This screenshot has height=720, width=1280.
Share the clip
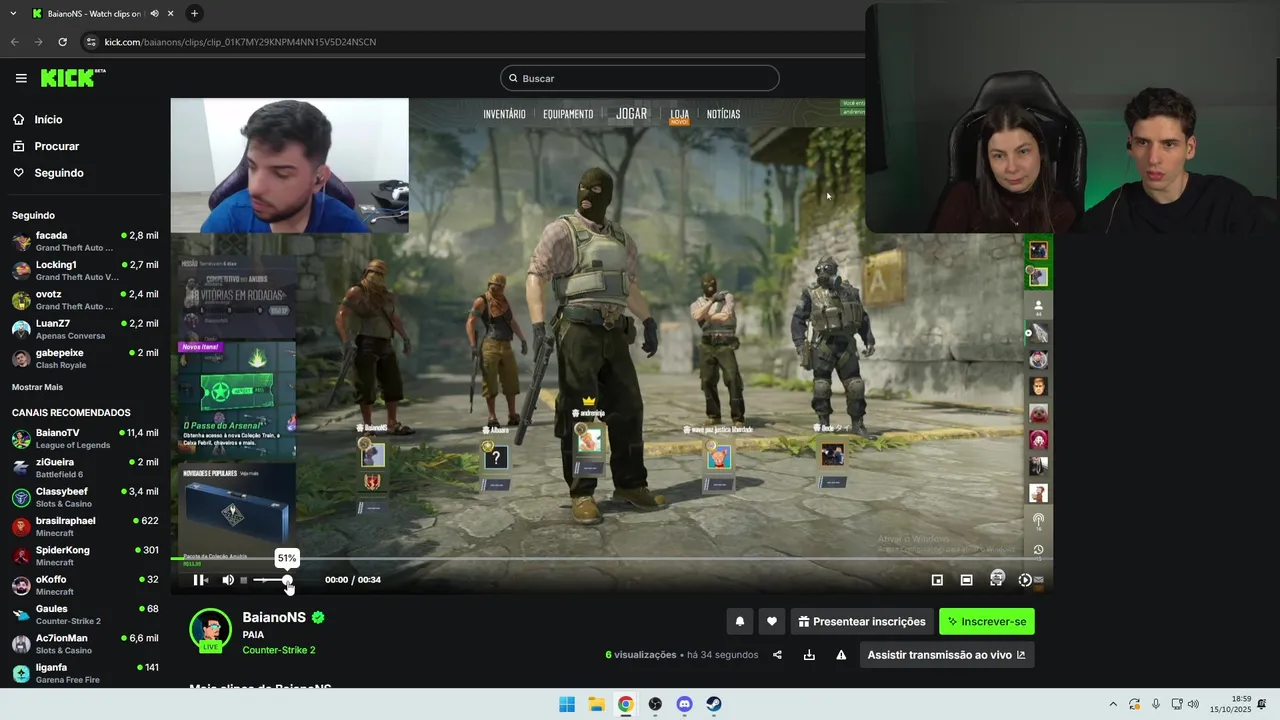(x=777, y=655)
